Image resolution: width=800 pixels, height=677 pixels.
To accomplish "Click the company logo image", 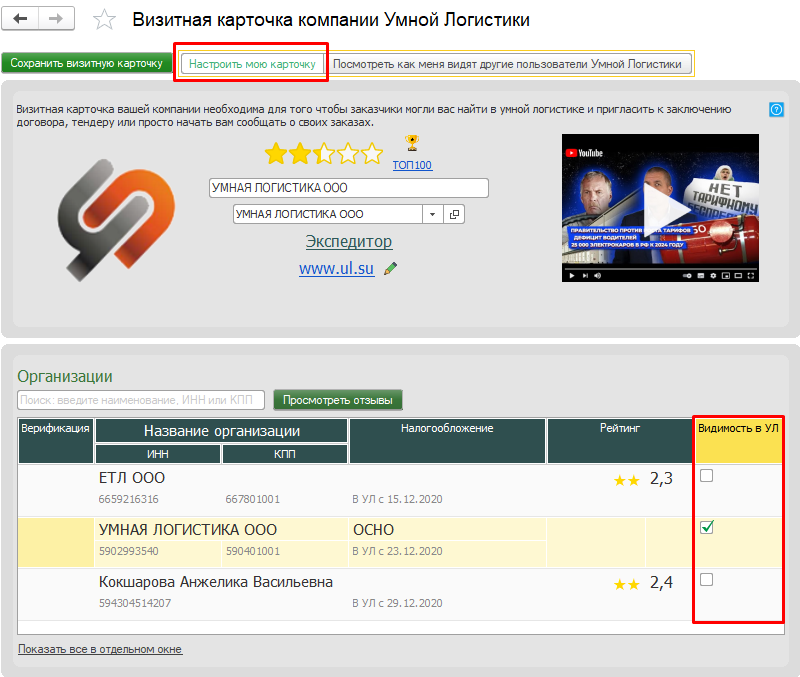I will (116, 220).
